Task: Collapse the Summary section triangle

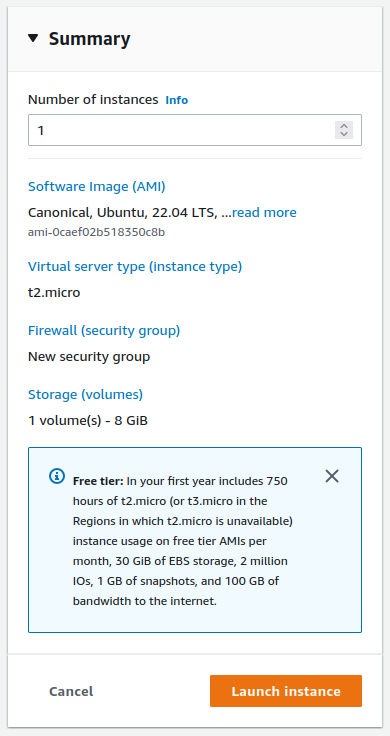Action: (33, 38)
